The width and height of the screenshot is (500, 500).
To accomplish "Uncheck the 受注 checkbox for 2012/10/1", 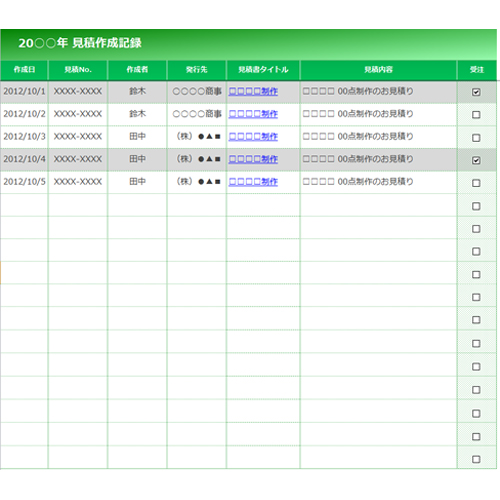I will (x=476, y=92).
